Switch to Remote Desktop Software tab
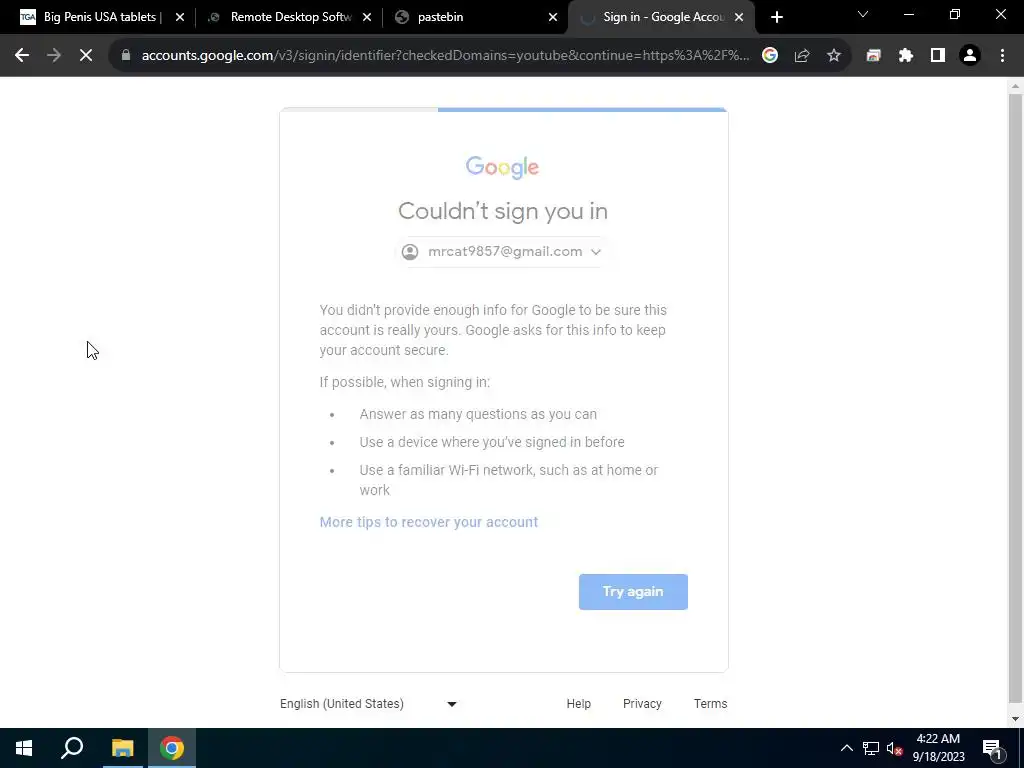This screenshot has width=1024, height=768. [x=289, y=17]
